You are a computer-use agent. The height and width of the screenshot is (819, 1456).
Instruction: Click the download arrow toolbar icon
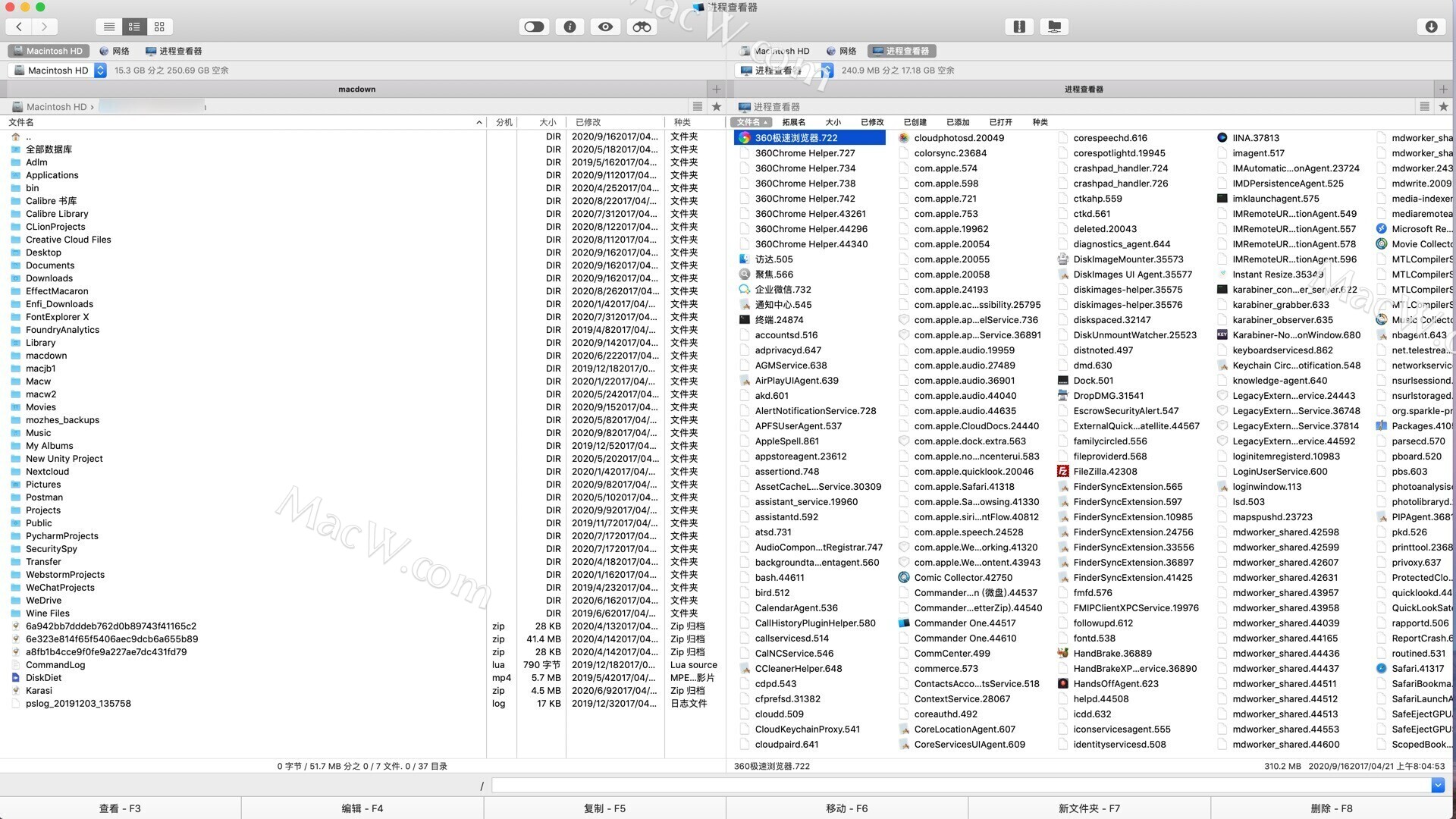(x=1431, y=27)
